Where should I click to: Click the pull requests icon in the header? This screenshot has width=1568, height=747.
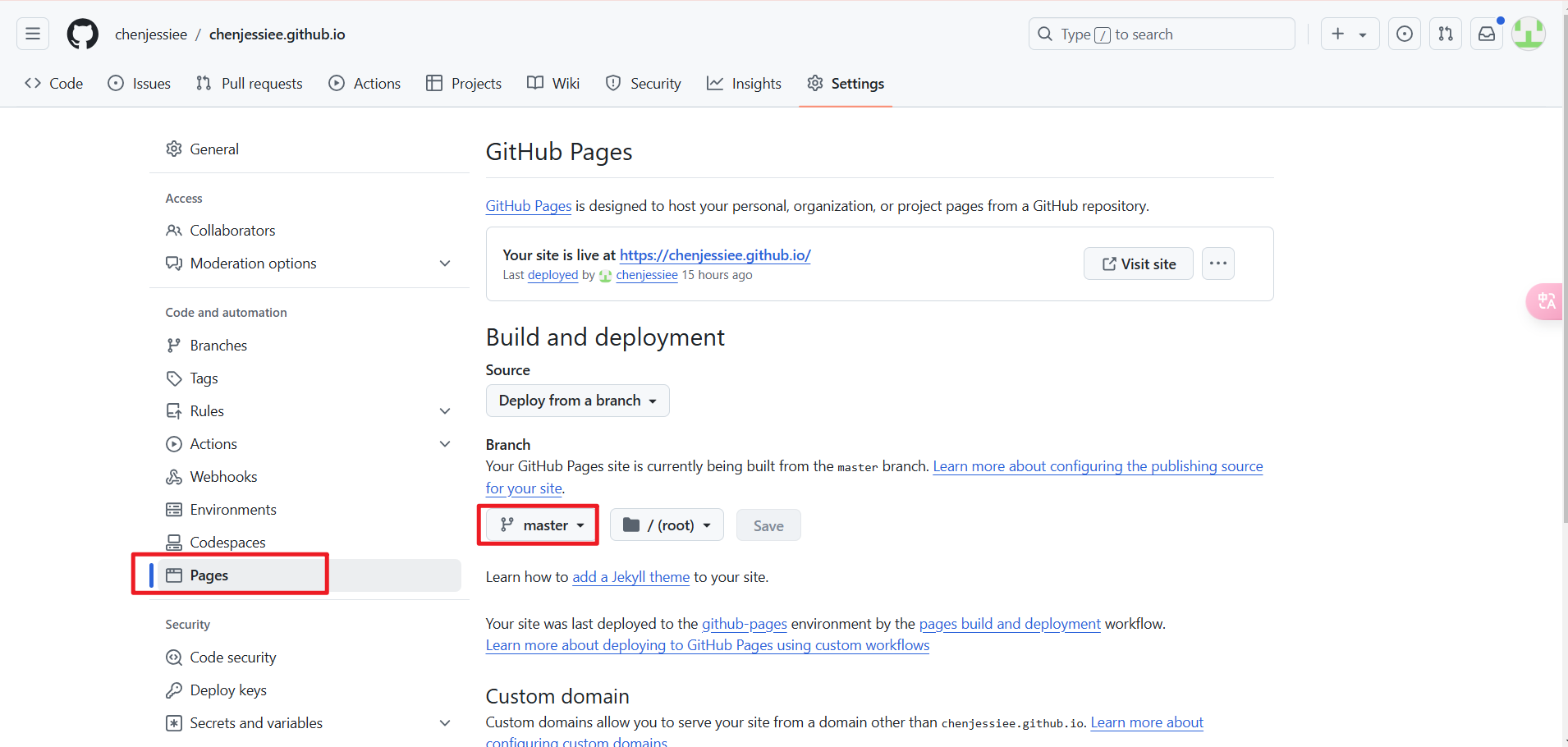(1446, 34)
